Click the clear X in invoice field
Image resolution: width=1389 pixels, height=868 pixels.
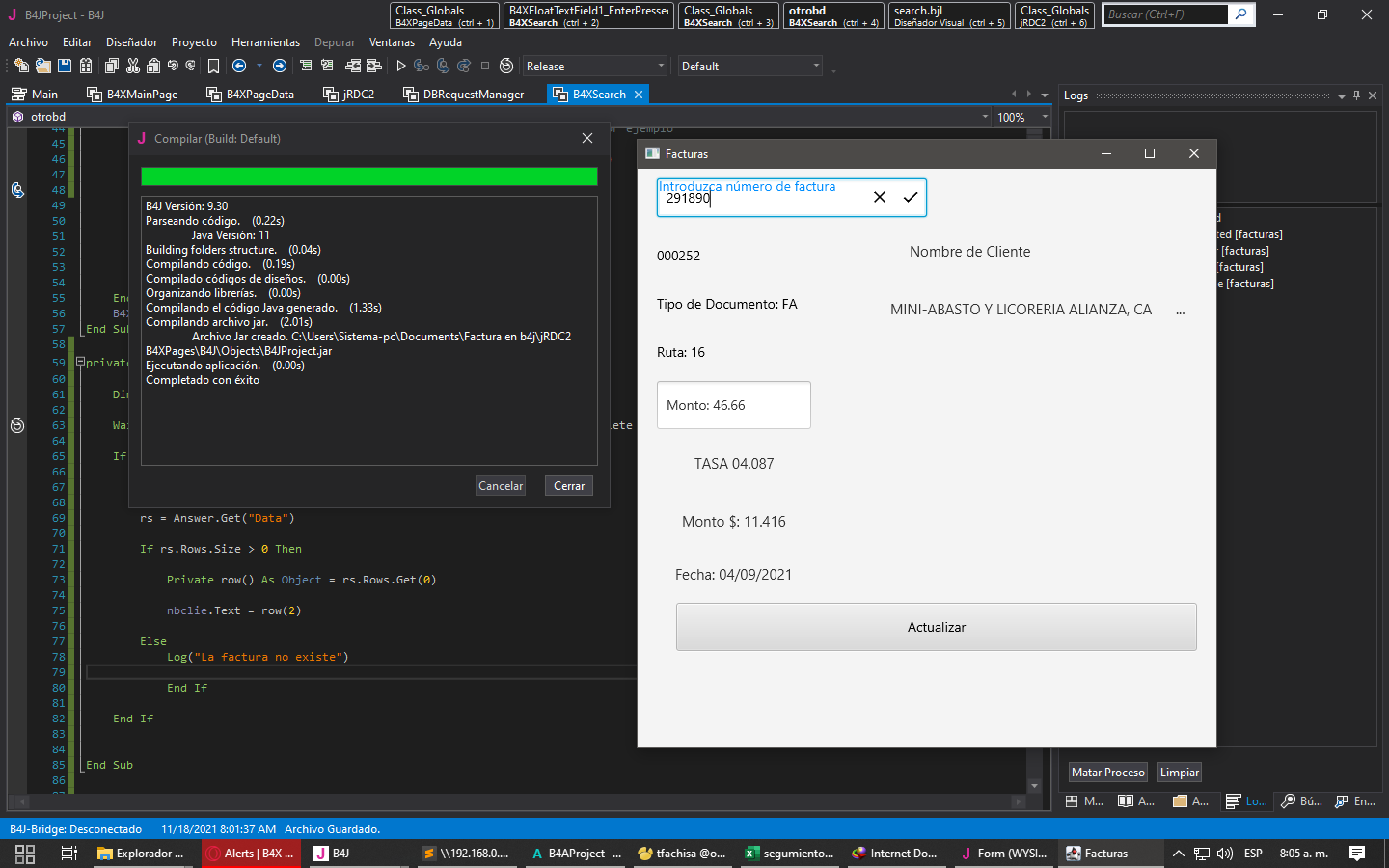coord(880,197)
